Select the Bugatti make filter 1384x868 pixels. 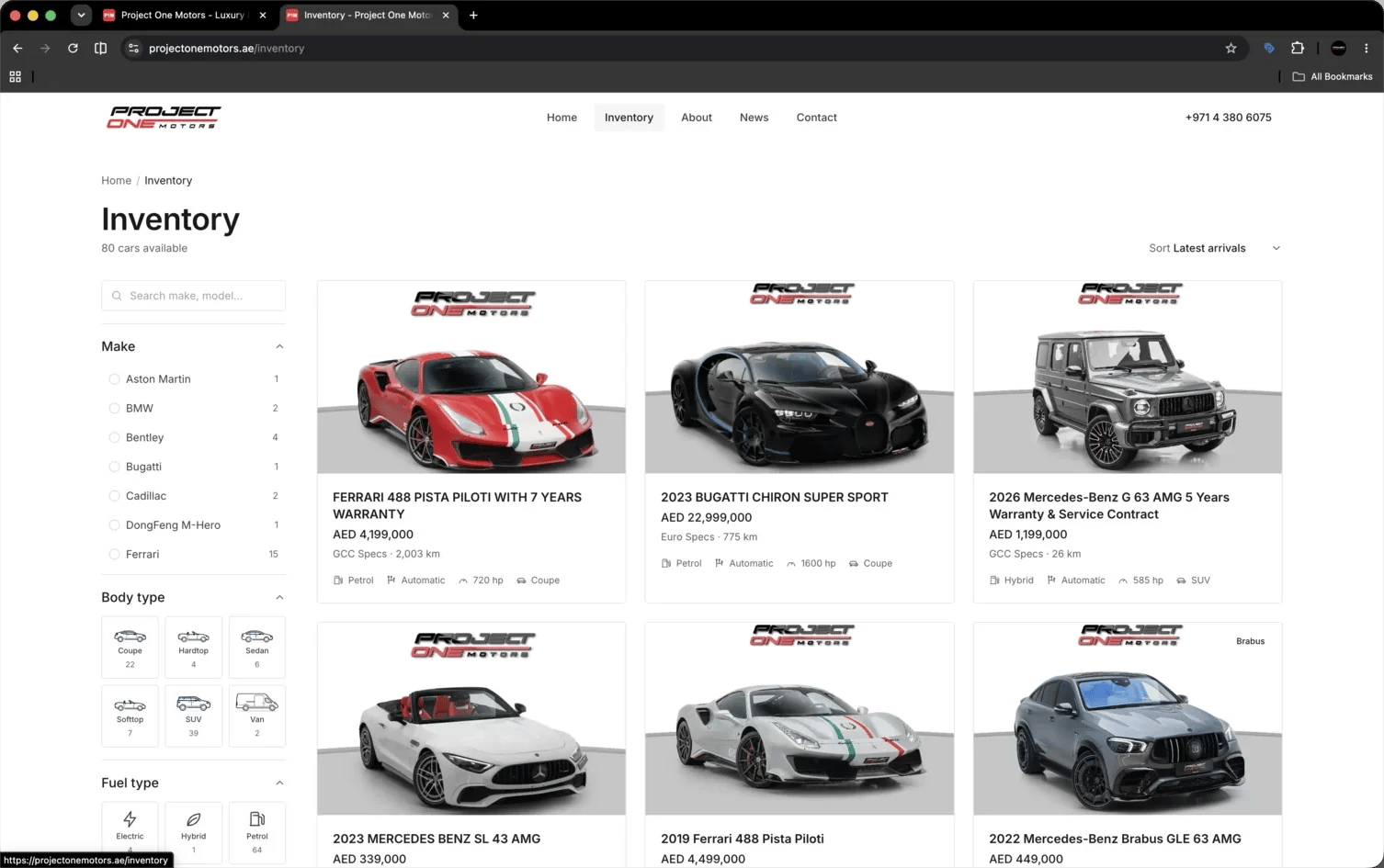[193, 467]
